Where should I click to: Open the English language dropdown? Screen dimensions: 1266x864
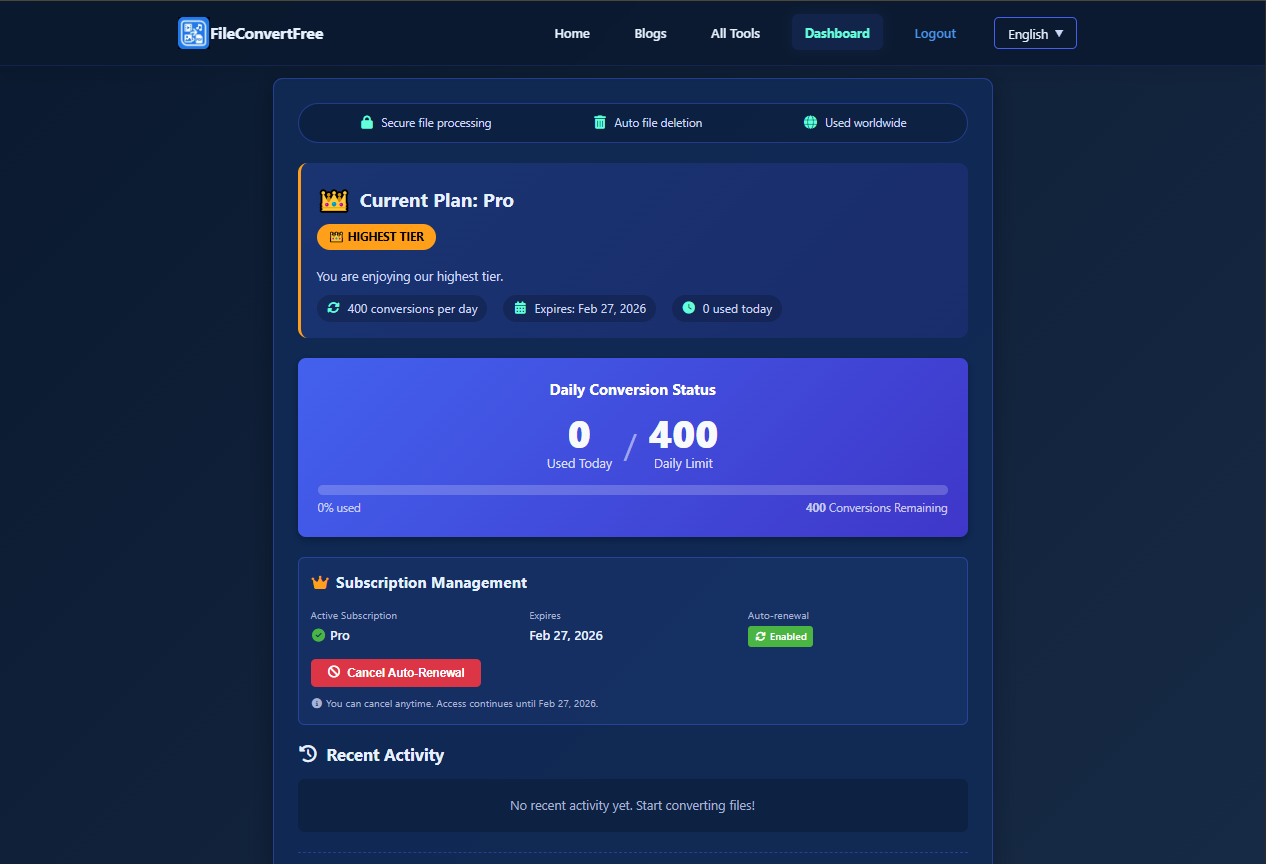pyautogui.click(x=1035, y=33)
